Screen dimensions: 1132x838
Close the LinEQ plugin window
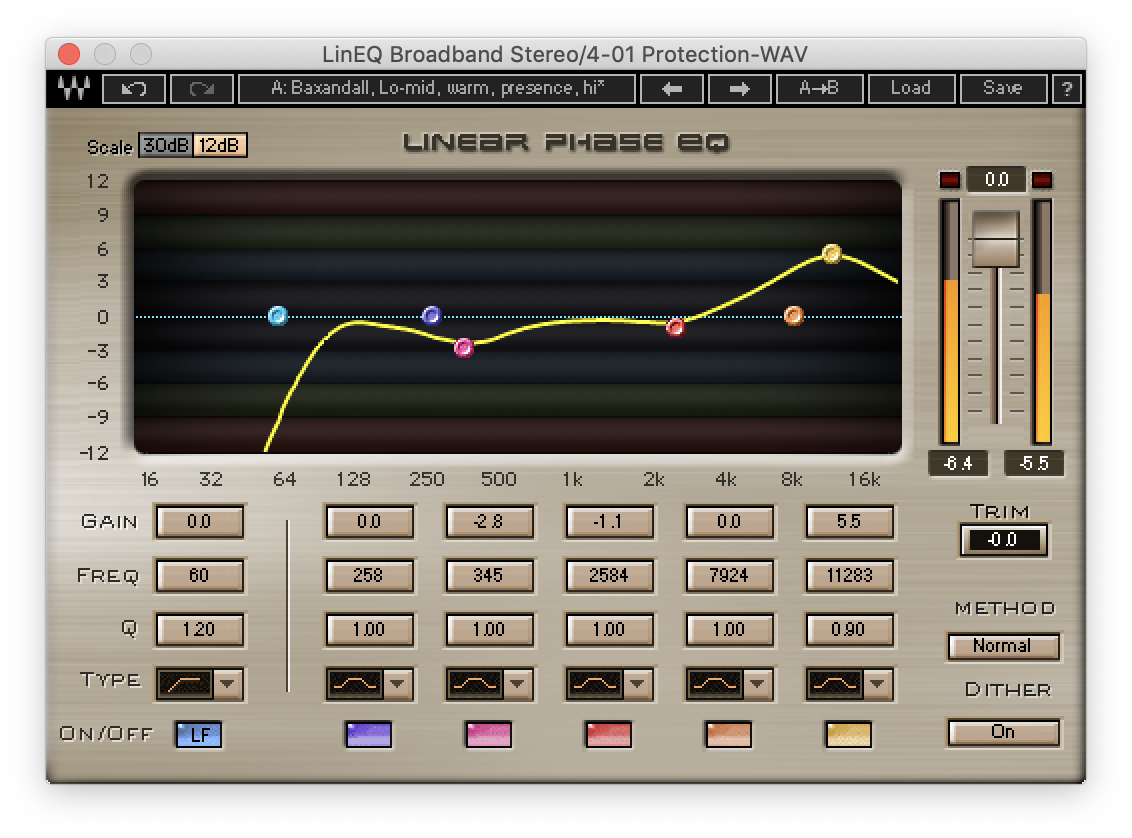tap(69, 54)
